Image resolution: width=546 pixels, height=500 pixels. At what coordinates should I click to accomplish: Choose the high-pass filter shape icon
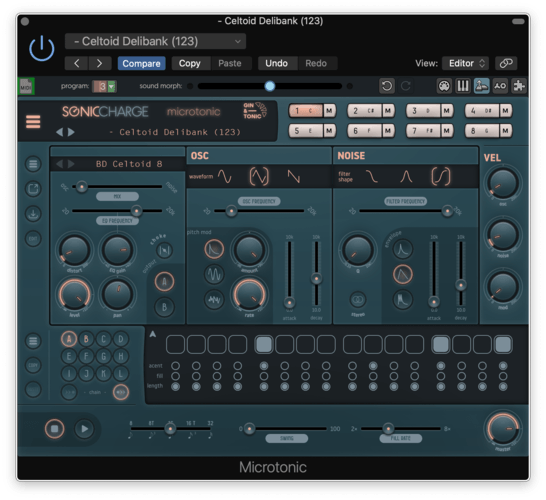pyautogui.click(x=440, y=176)
